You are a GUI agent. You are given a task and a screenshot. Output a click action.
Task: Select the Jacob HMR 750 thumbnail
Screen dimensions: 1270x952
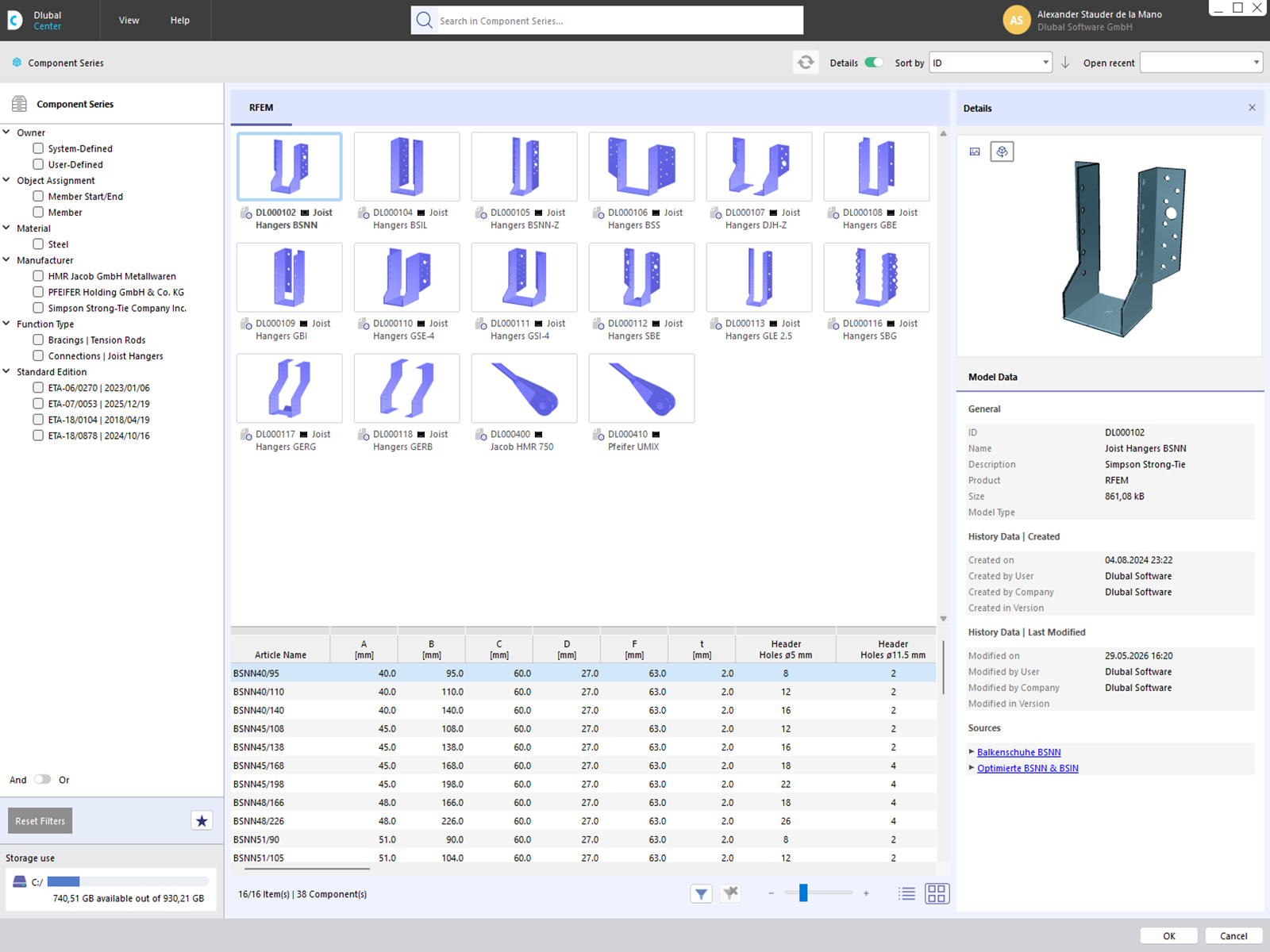coord(524,389)
